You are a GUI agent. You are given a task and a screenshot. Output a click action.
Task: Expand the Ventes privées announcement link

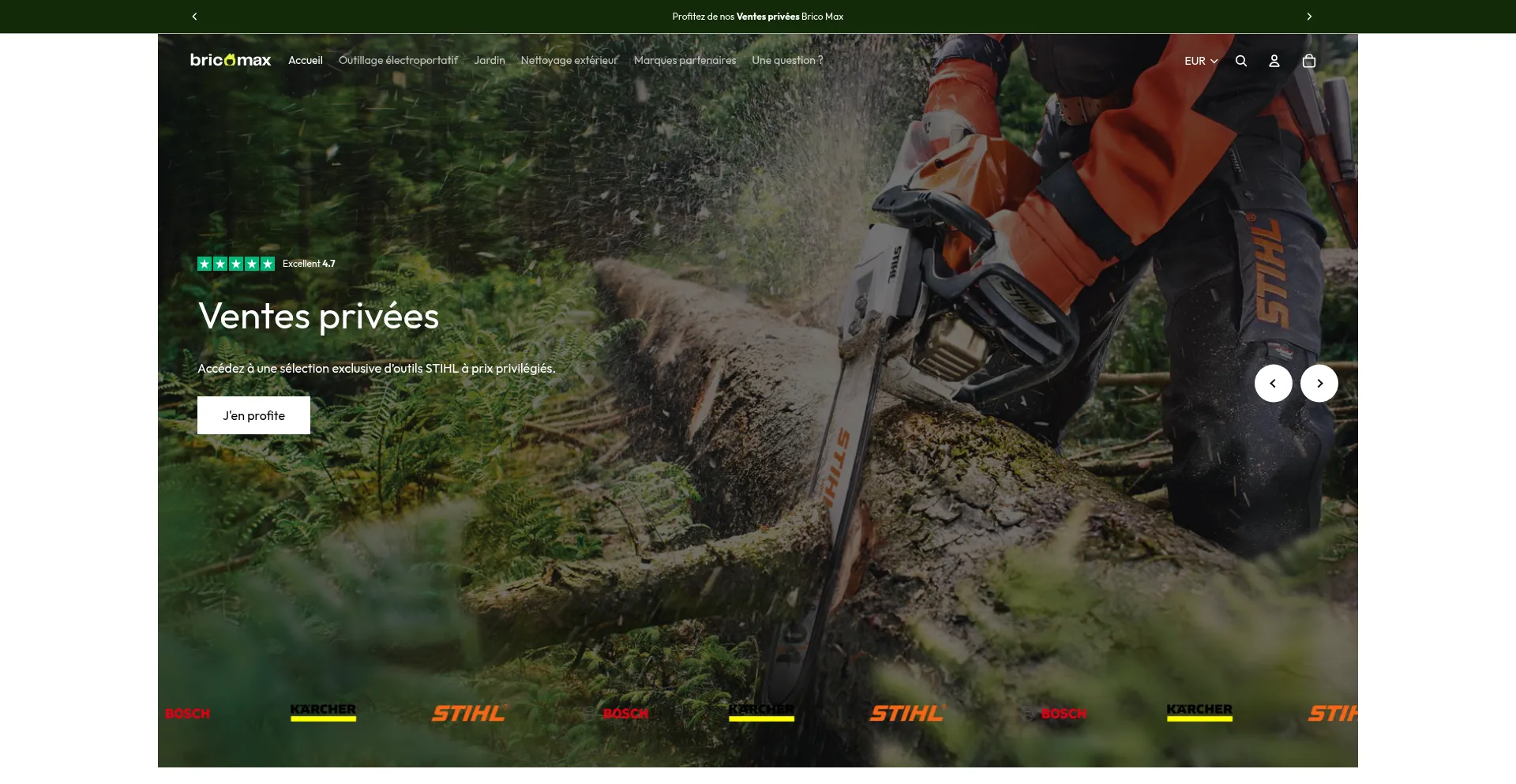(766, 16)
